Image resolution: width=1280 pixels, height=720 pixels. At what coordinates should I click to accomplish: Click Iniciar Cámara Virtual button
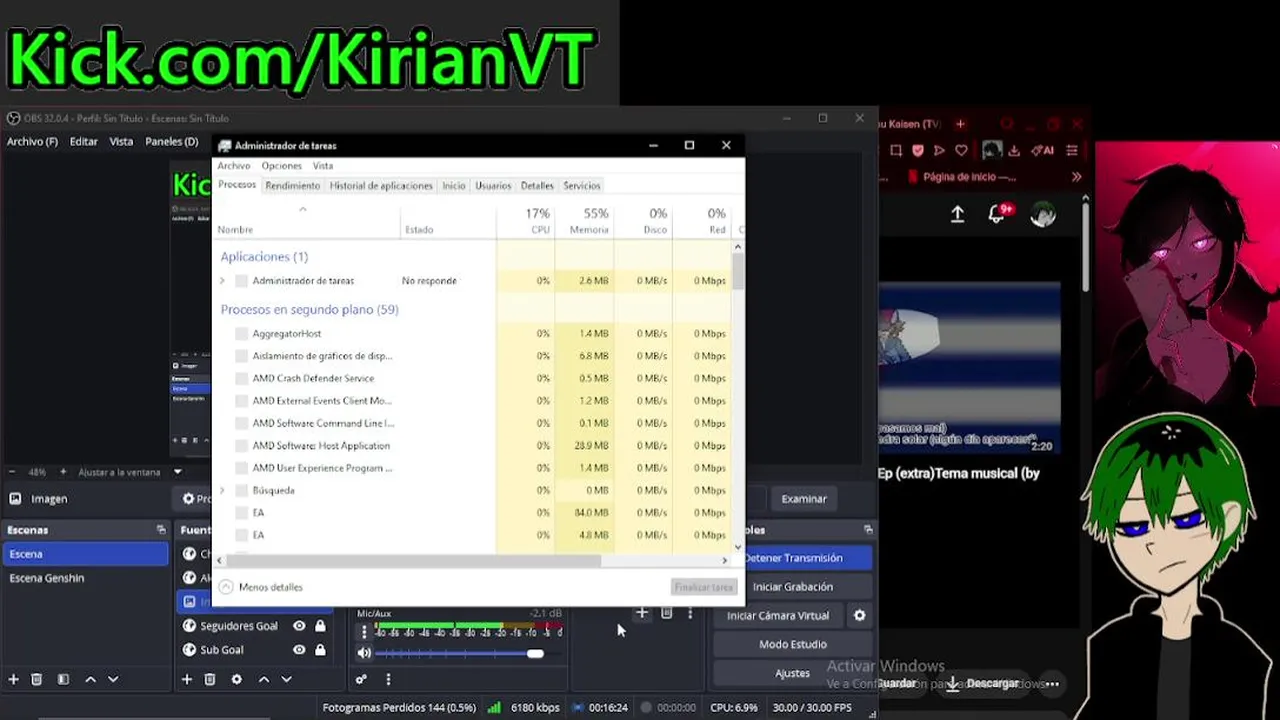pos(778,616)
